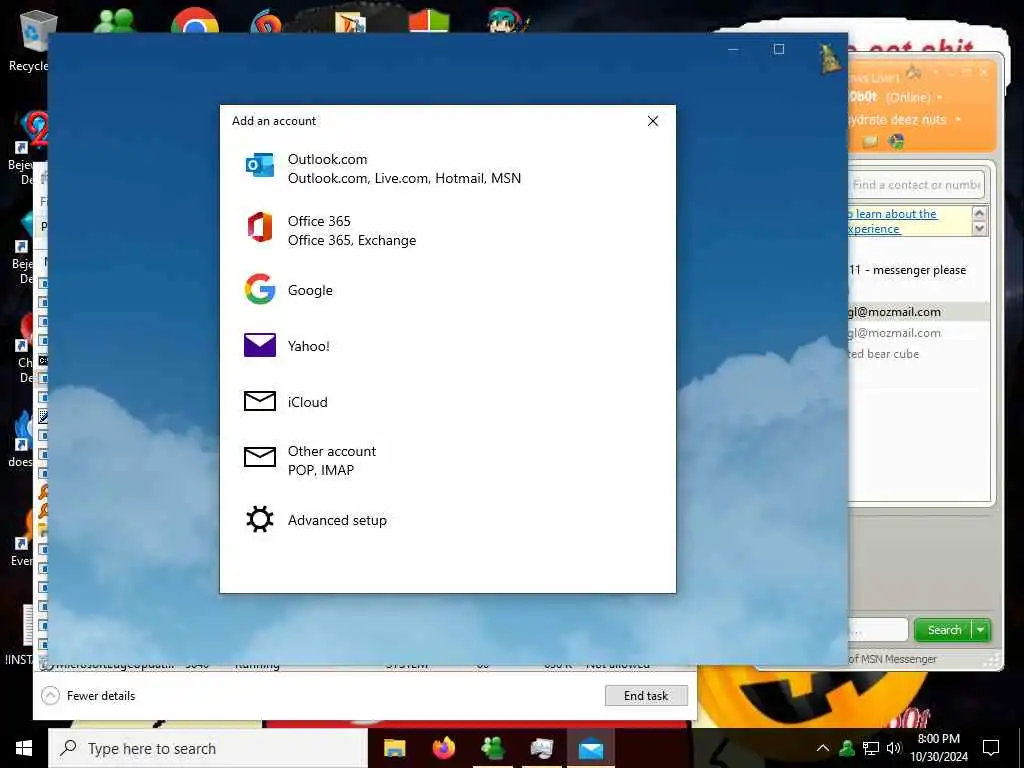The width and height of the screenshot is (1024, 768).
Task: Click the '11 - messenger please' group
Action: tap(908, 270)
